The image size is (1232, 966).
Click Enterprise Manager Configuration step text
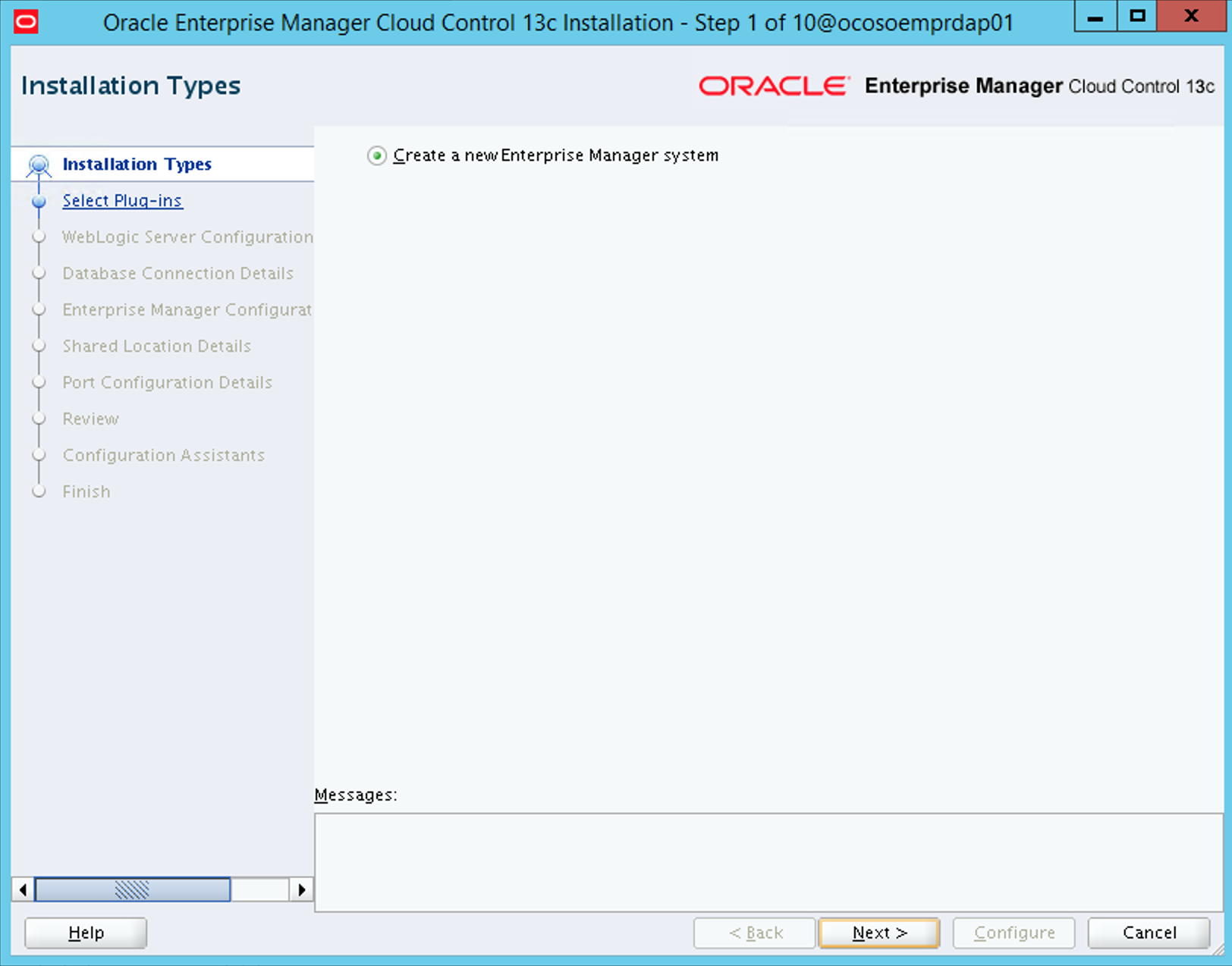(x=187, y=309)
